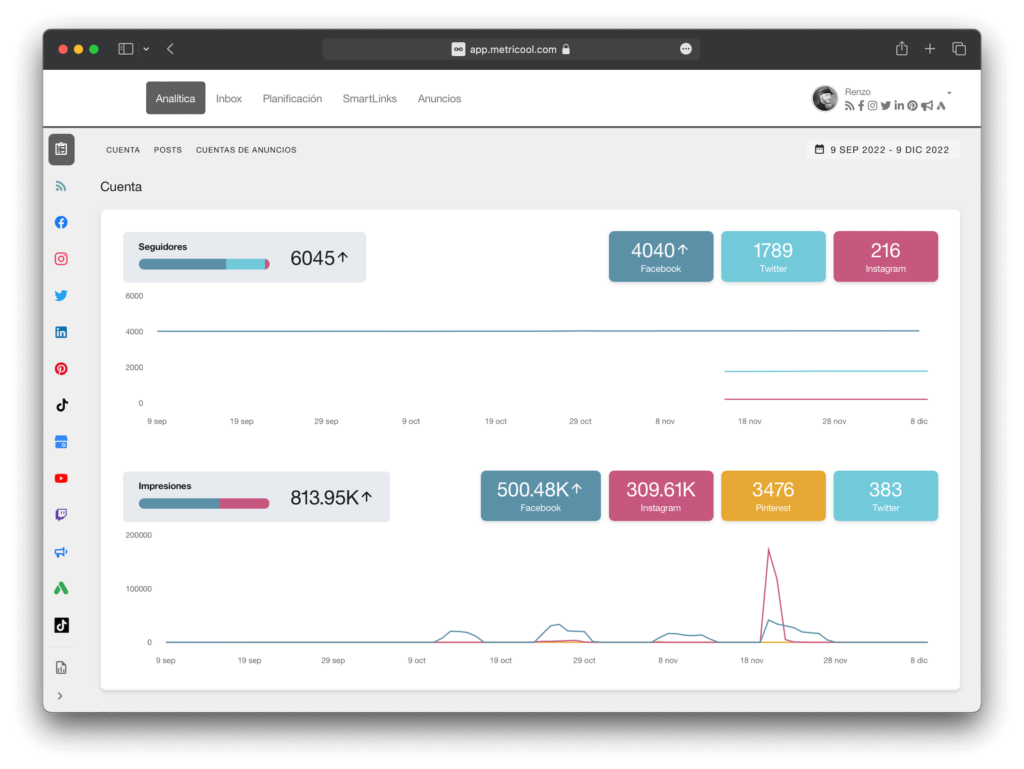
Task: Click the LinkedIn sidebar icon
Action: point(61,332)
